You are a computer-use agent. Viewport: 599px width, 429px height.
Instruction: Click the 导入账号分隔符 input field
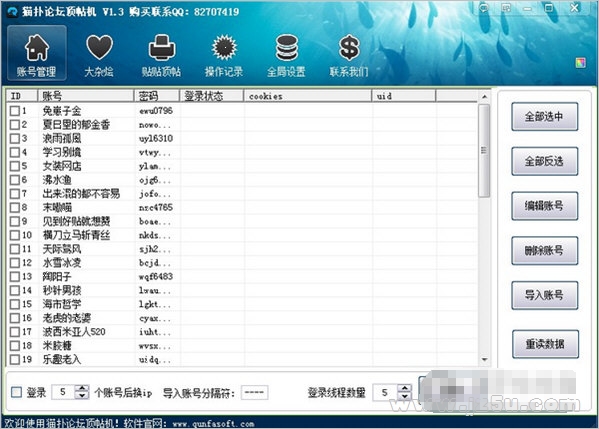(x=254, y=392)
